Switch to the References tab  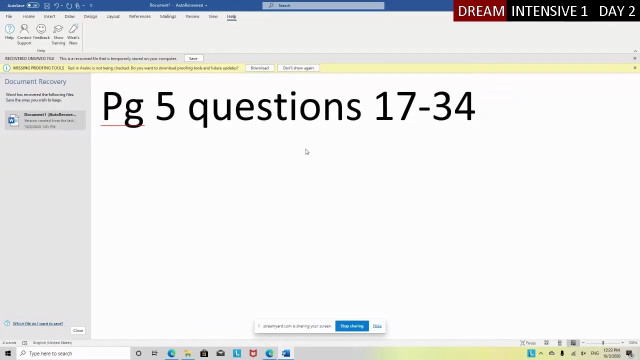pyautogui.click(x=140, y=16)
